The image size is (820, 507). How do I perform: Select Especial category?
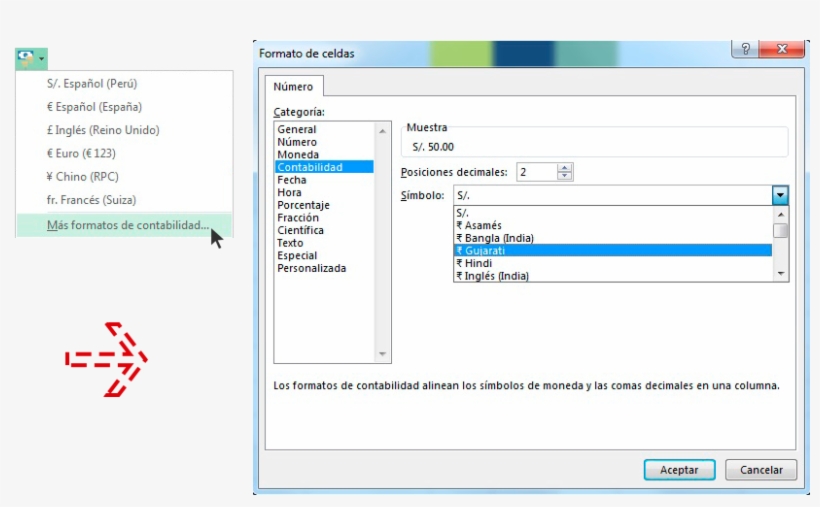click(297, 255)
